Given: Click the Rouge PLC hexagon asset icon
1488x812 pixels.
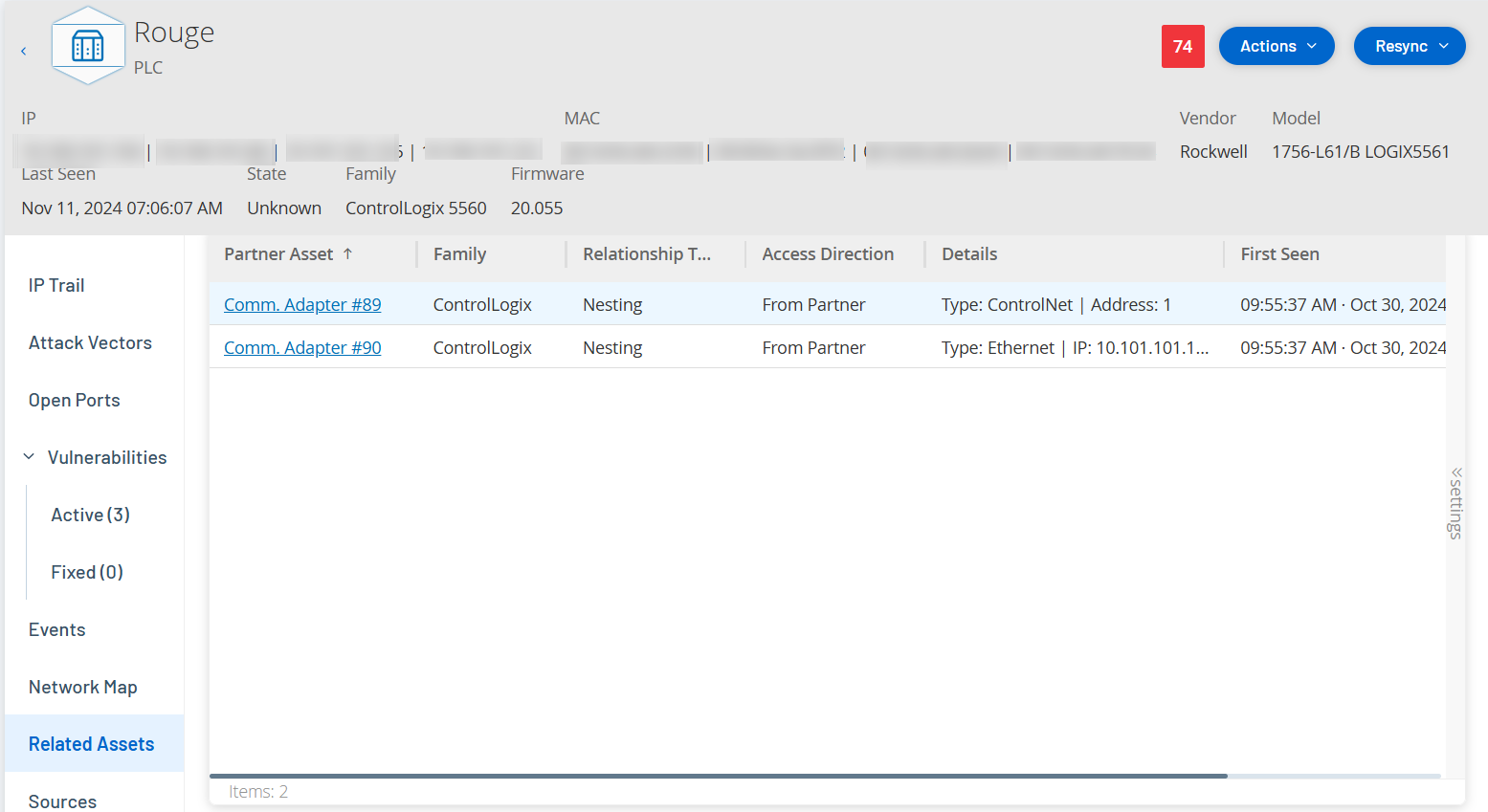Looking at the screenshot, I should (x=88, y=46).
